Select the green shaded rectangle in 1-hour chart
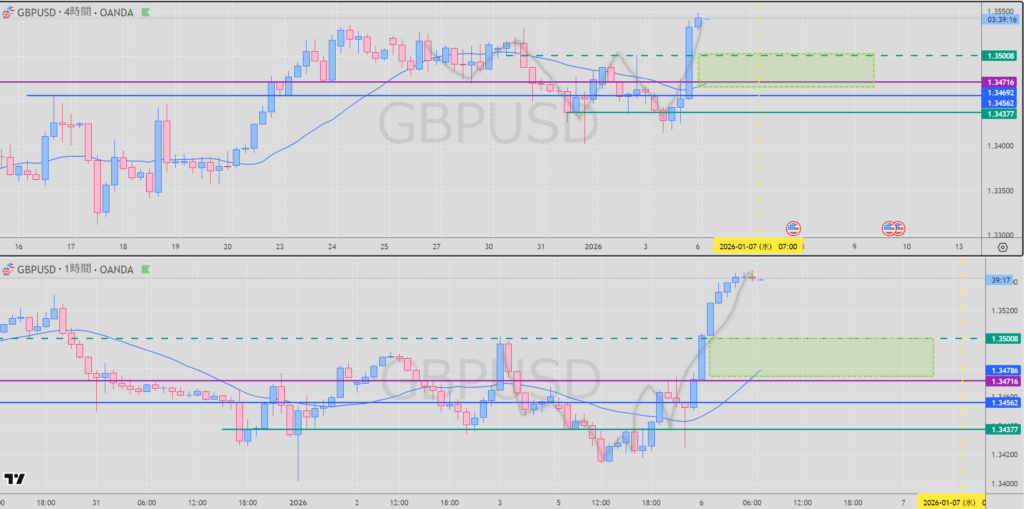This screenshot has height=509, width=1024. click(820, 357)
